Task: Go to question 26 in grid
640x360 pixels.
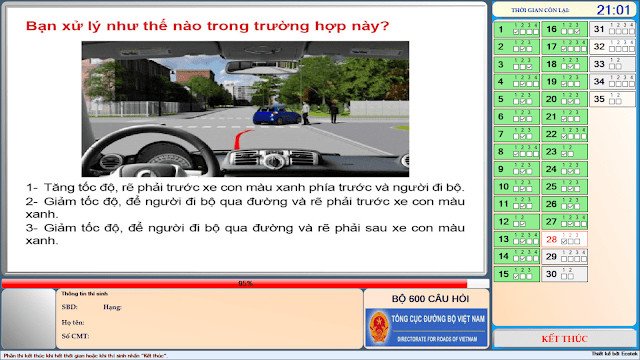Action: (564, 204)
